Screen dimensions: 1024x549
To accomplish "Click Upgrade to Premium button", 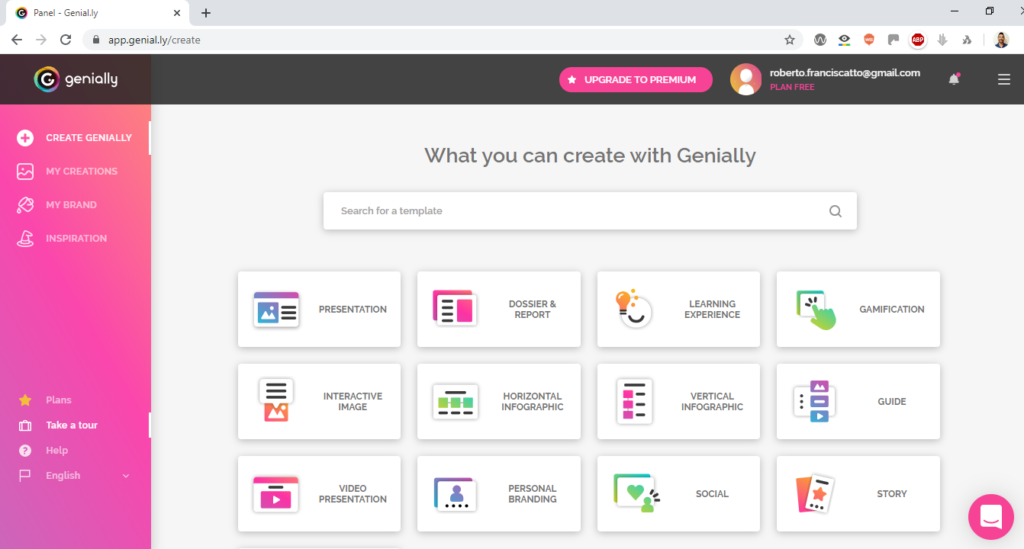I will tap(635, 80).
